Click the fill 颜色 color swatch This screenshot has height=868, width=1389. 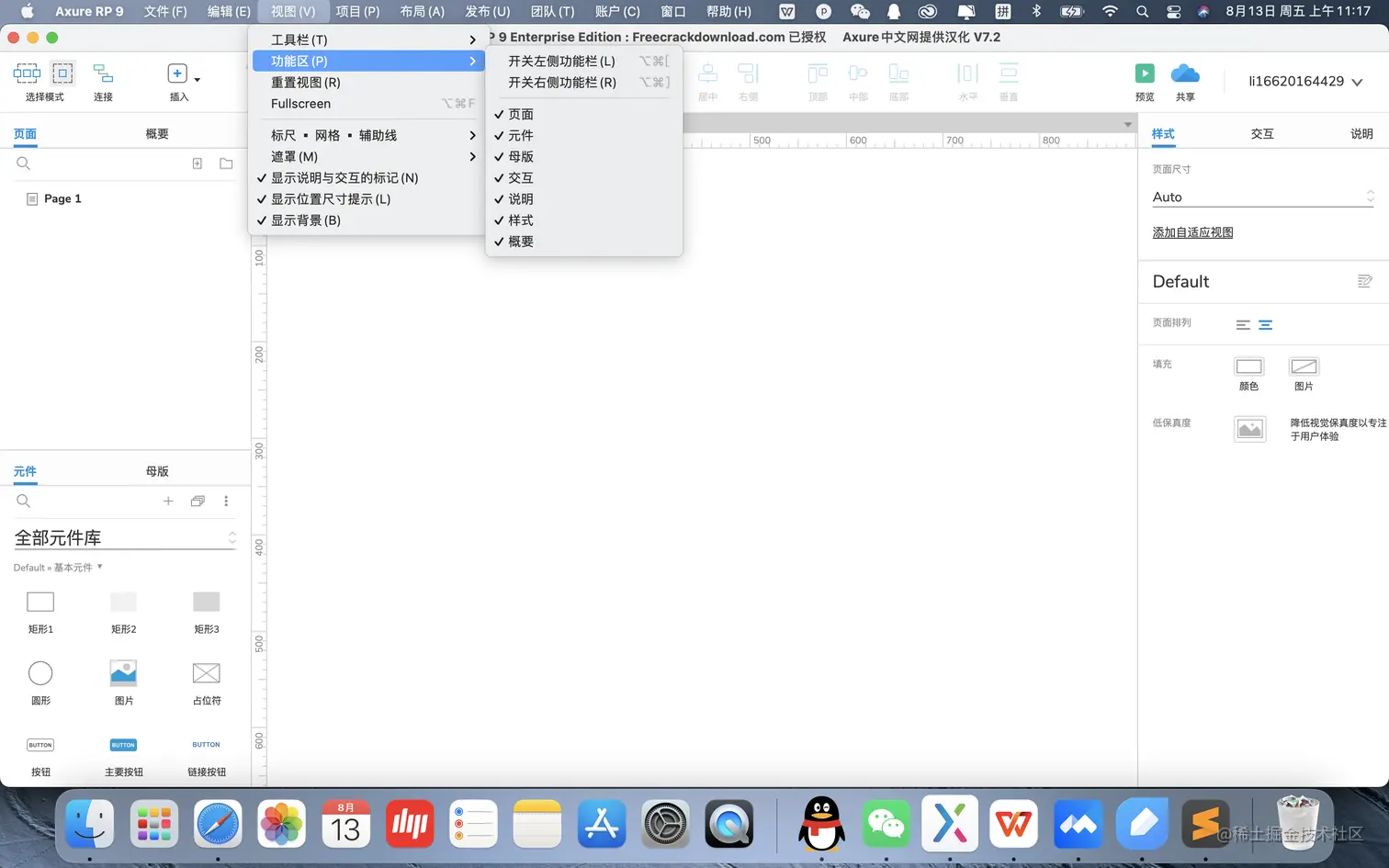point(1249,366)
